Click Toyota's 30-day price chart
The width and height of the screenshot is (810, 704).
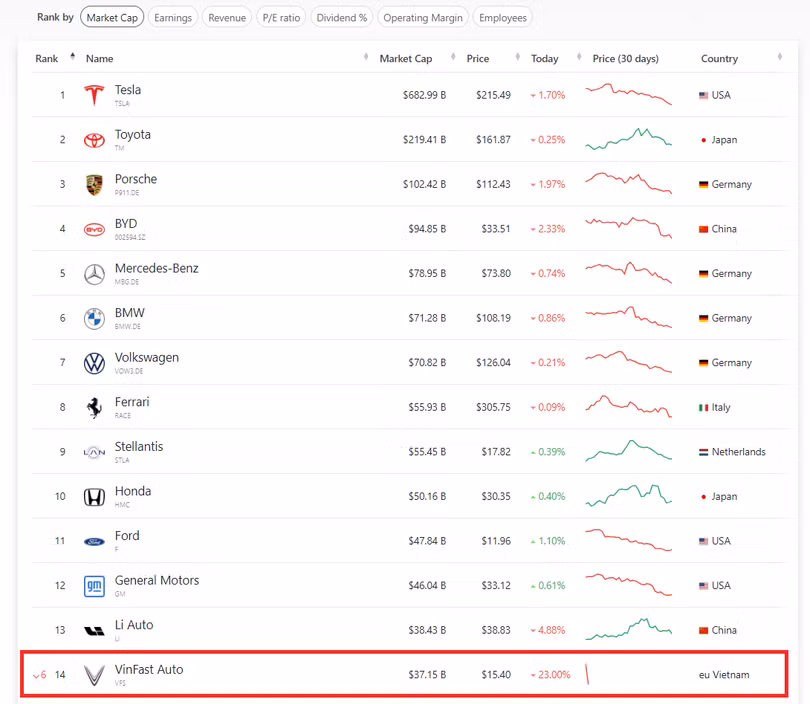[628, 140]
